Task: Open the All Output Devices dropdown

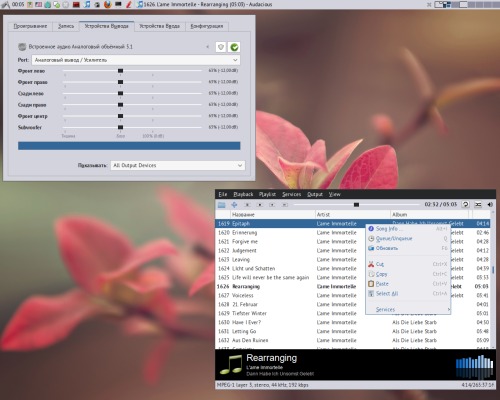Action: 178,165
